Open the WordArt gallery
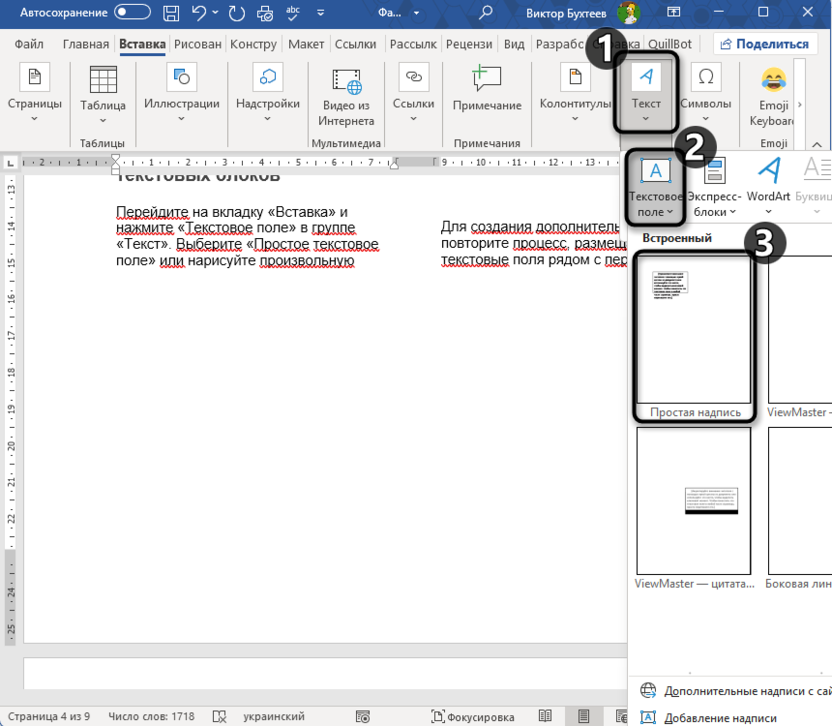 [768, 186]
